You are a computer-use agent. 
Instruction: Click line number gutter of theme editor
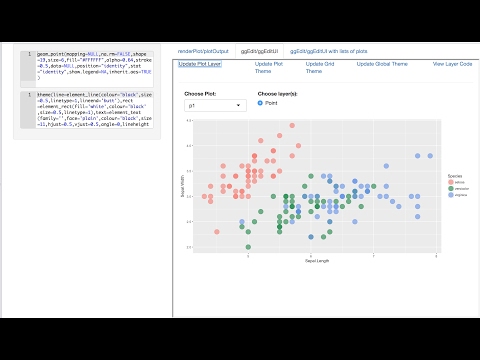pos(28,109)
